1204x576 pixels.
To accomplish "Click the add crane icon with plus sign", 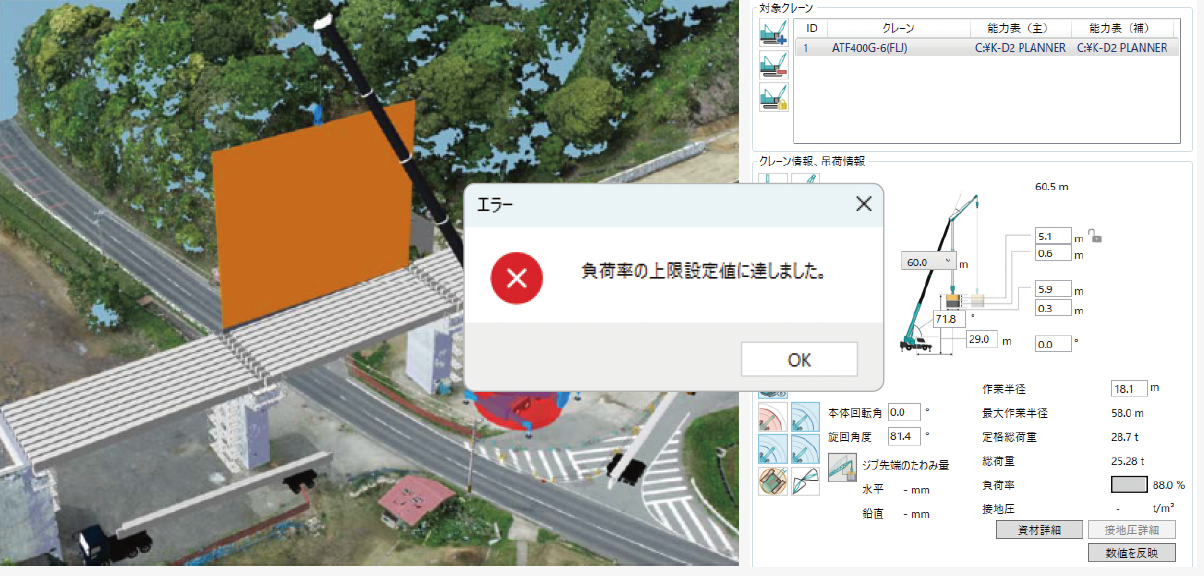I will coord(773,33).
